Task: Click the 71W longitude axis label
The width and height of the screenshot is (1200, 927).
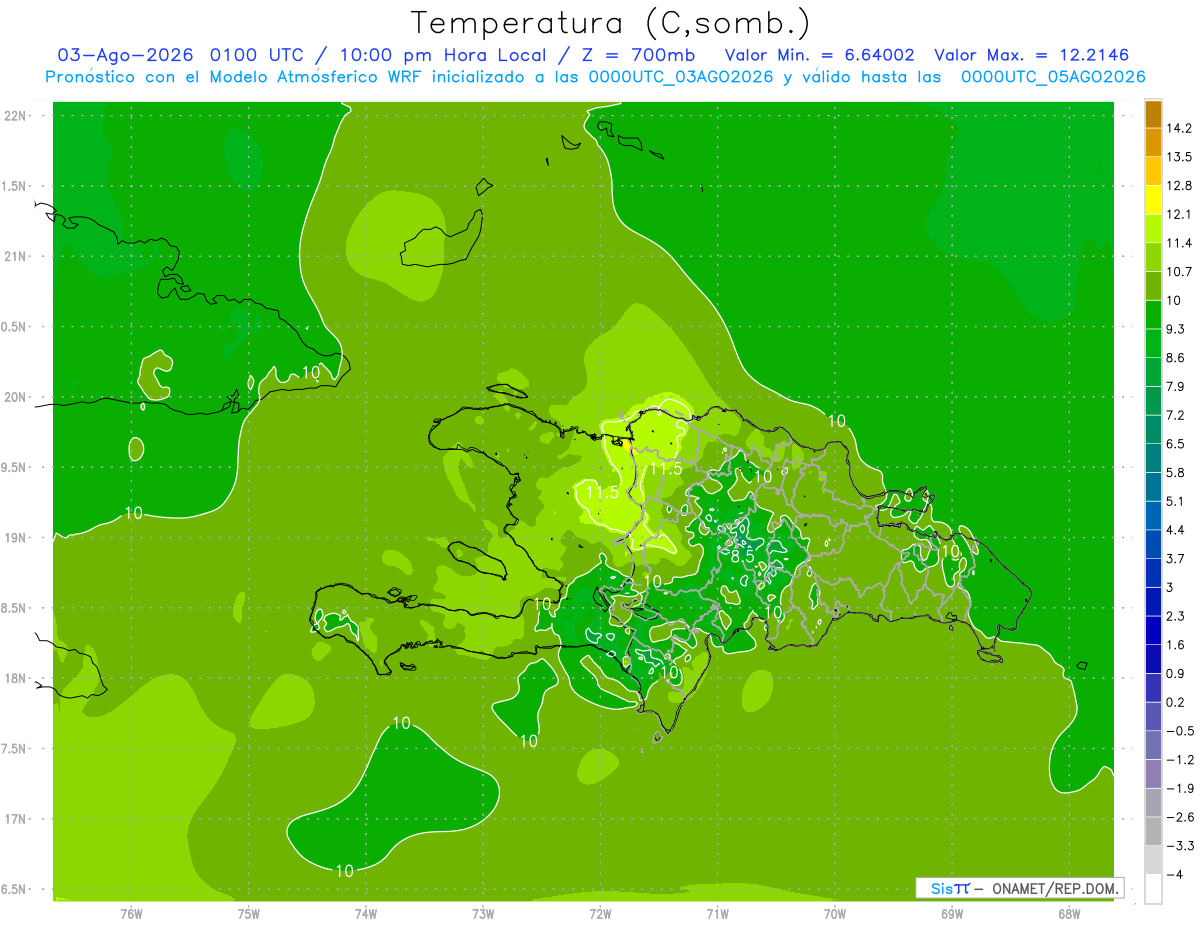Action: point(717,913)
